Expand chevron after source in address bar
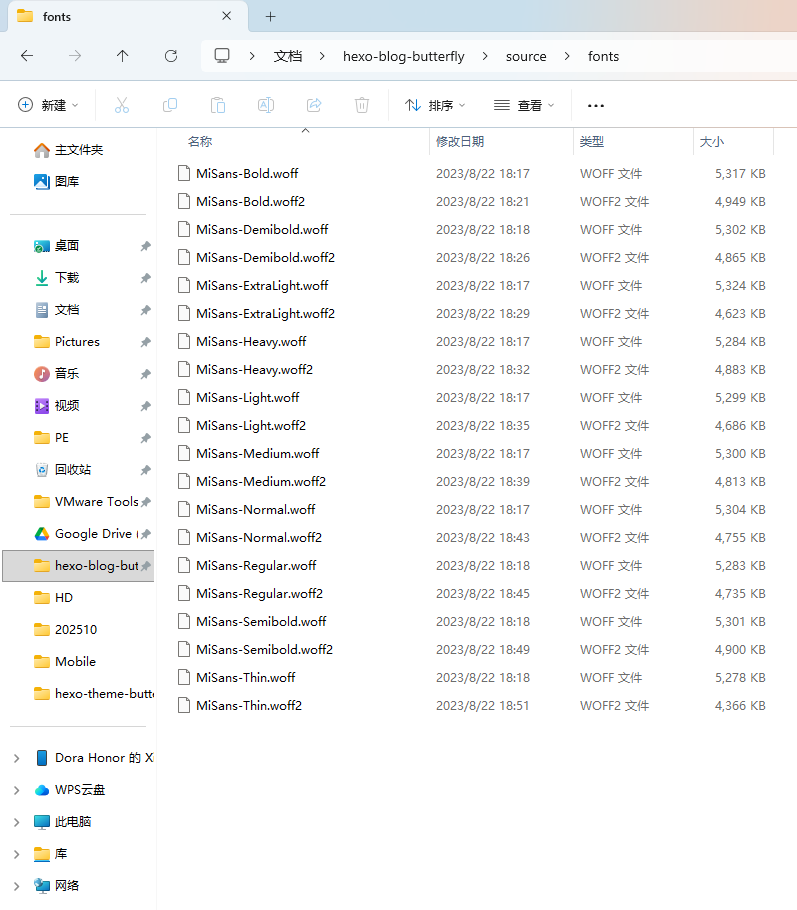 click(x=567, y=56)
